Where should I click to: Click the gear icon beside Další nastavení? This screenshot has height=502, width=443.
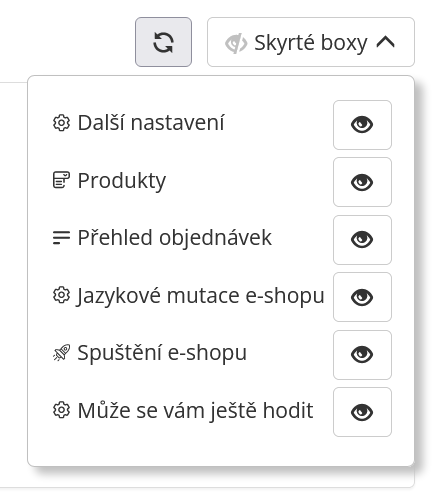tap(61, 123)
